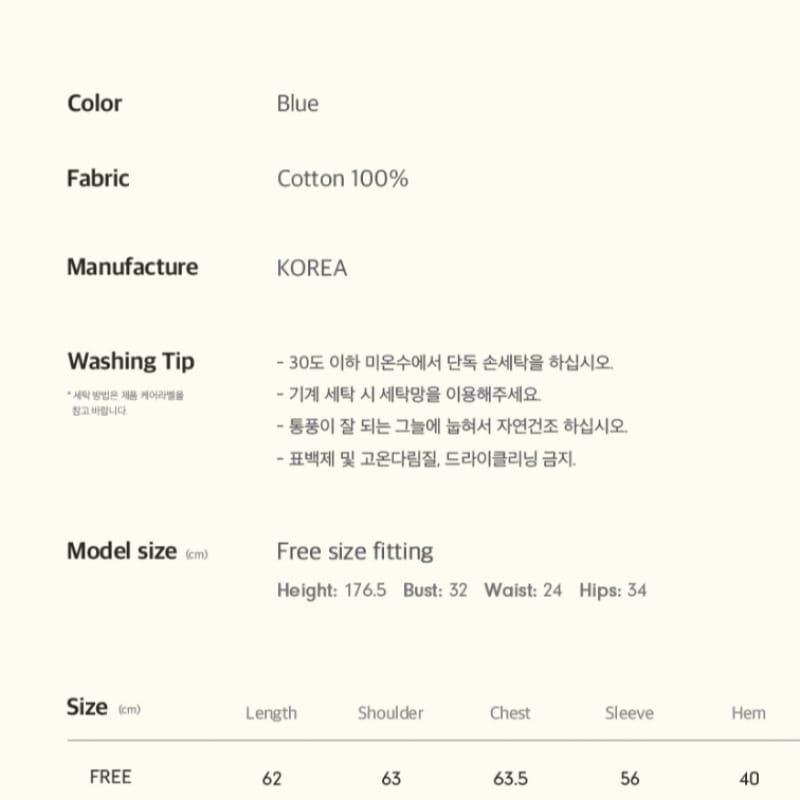Image resolution: width=800 pixels, height=800 pixels.
Task: Click the Model size heading
Action: pos(121,551)
